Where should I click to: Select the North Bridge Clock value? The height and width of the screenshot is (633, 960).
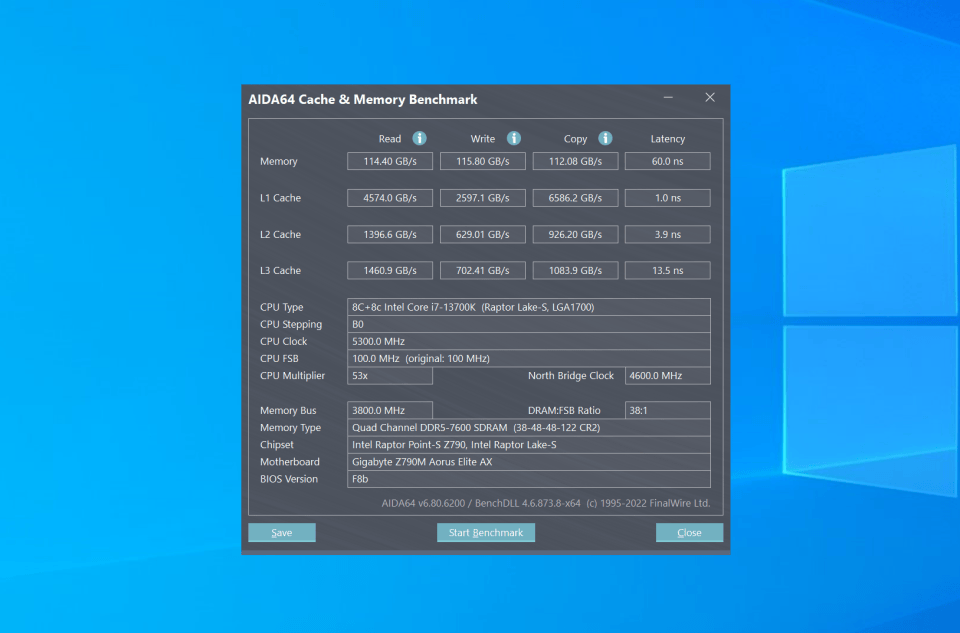click(667, 376)
